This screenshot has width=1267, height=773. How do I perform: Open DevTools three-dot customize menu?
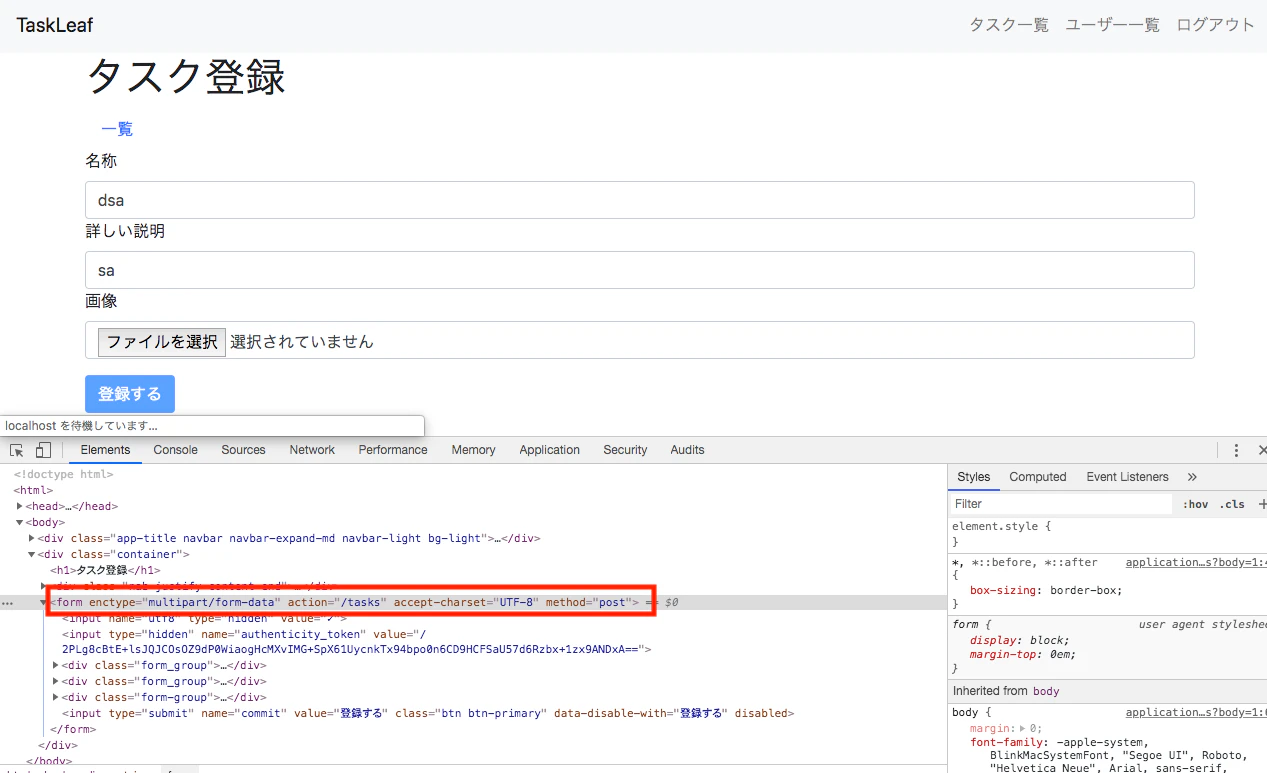(1236, 450)
